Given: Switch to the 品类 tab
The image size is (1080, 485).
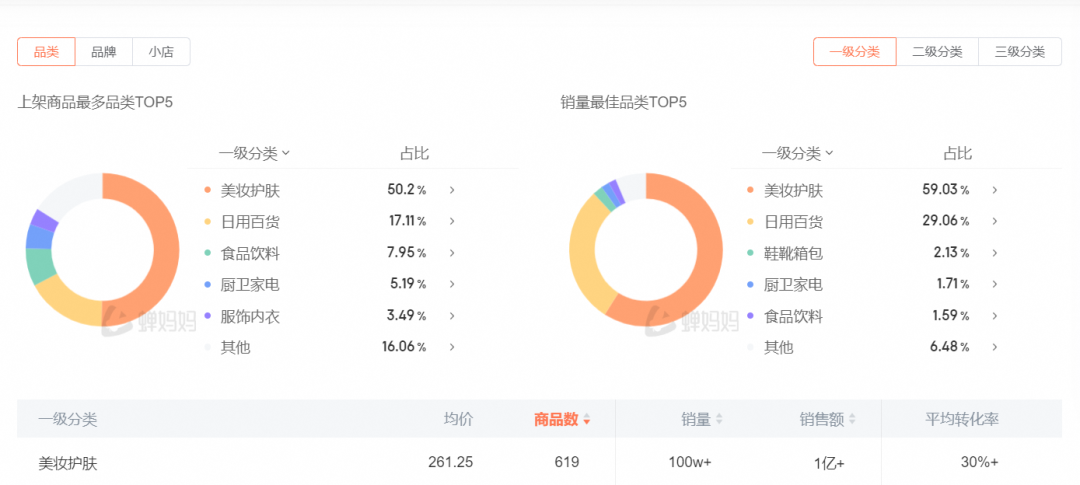Looking at the screenshot, I should [46, 52].
